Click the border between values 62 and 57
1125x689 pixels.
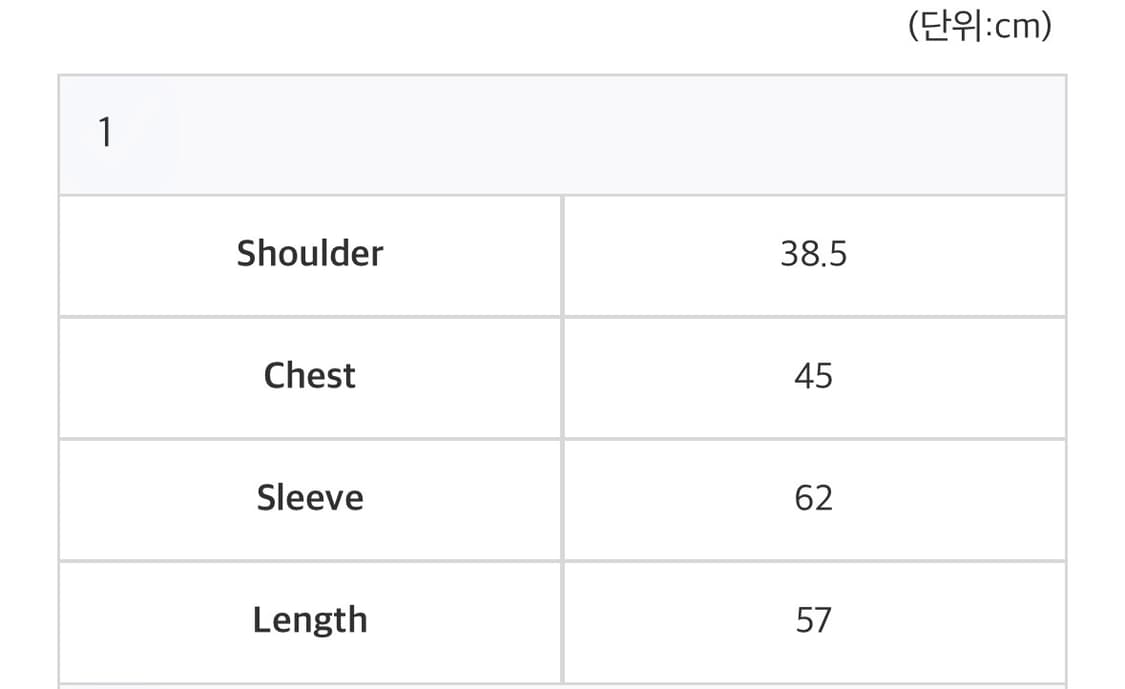pos(813,560)
